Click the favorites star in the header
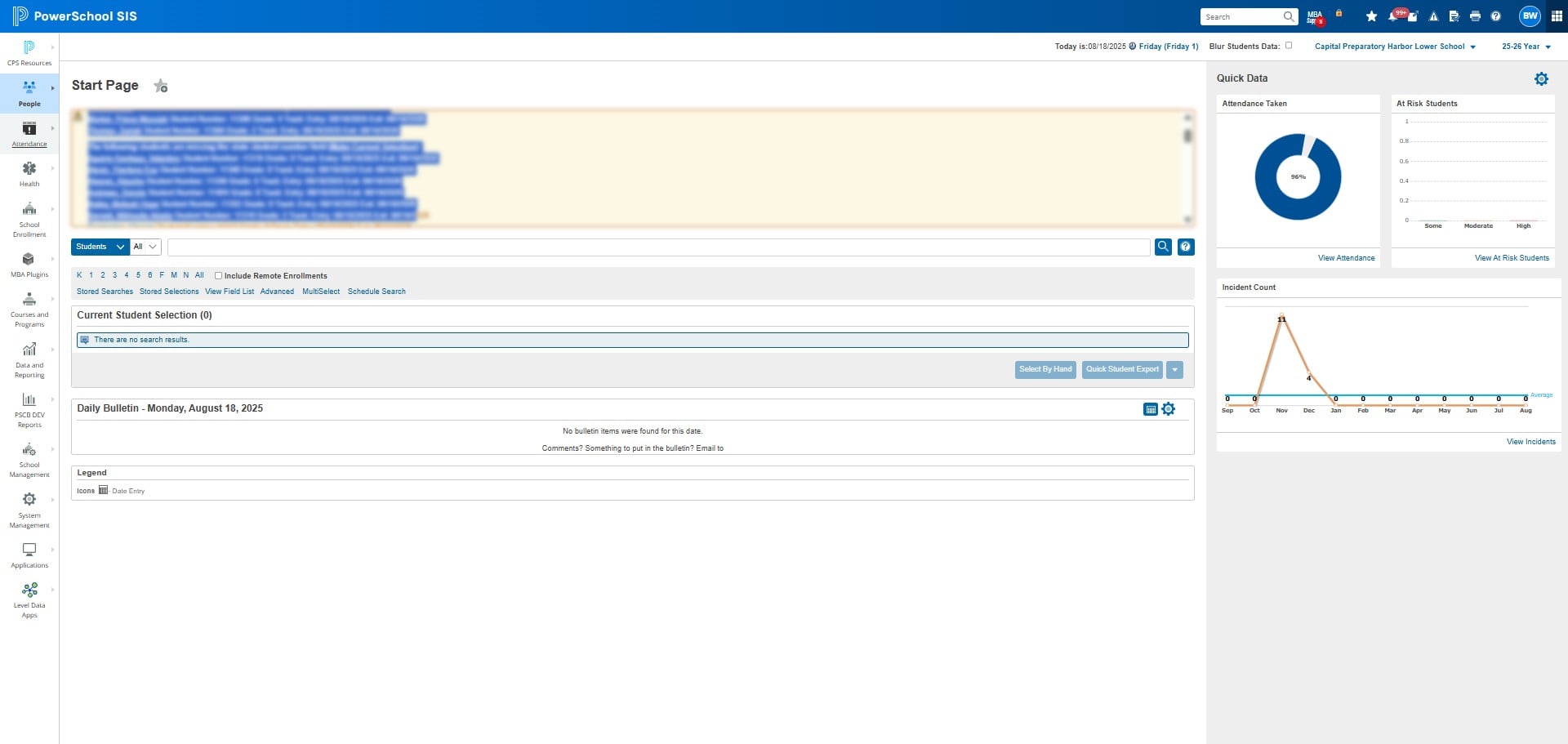Image resolution: width=1568 pixels, height=744 pixels. coord(1371,16)
